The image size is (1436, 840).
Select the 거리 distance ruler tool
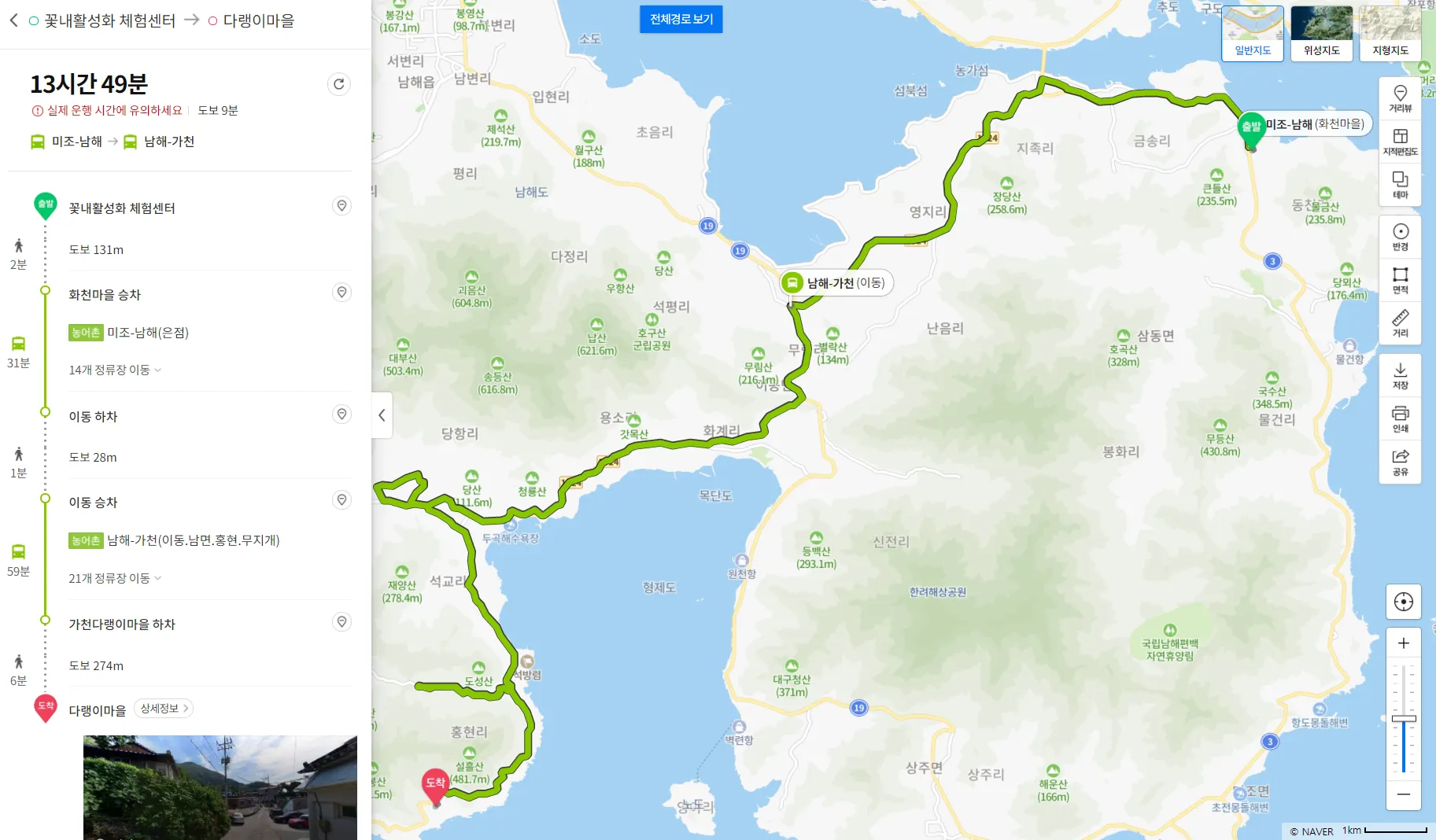pos(1400,323)
